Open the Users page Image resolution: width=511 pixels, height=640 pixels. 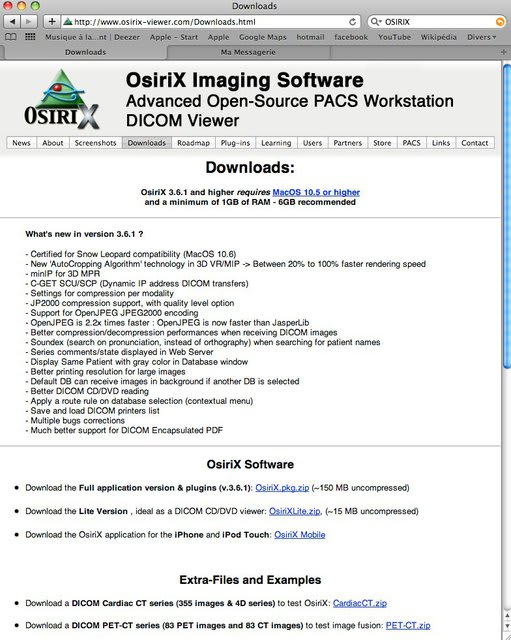click(312, 143)
